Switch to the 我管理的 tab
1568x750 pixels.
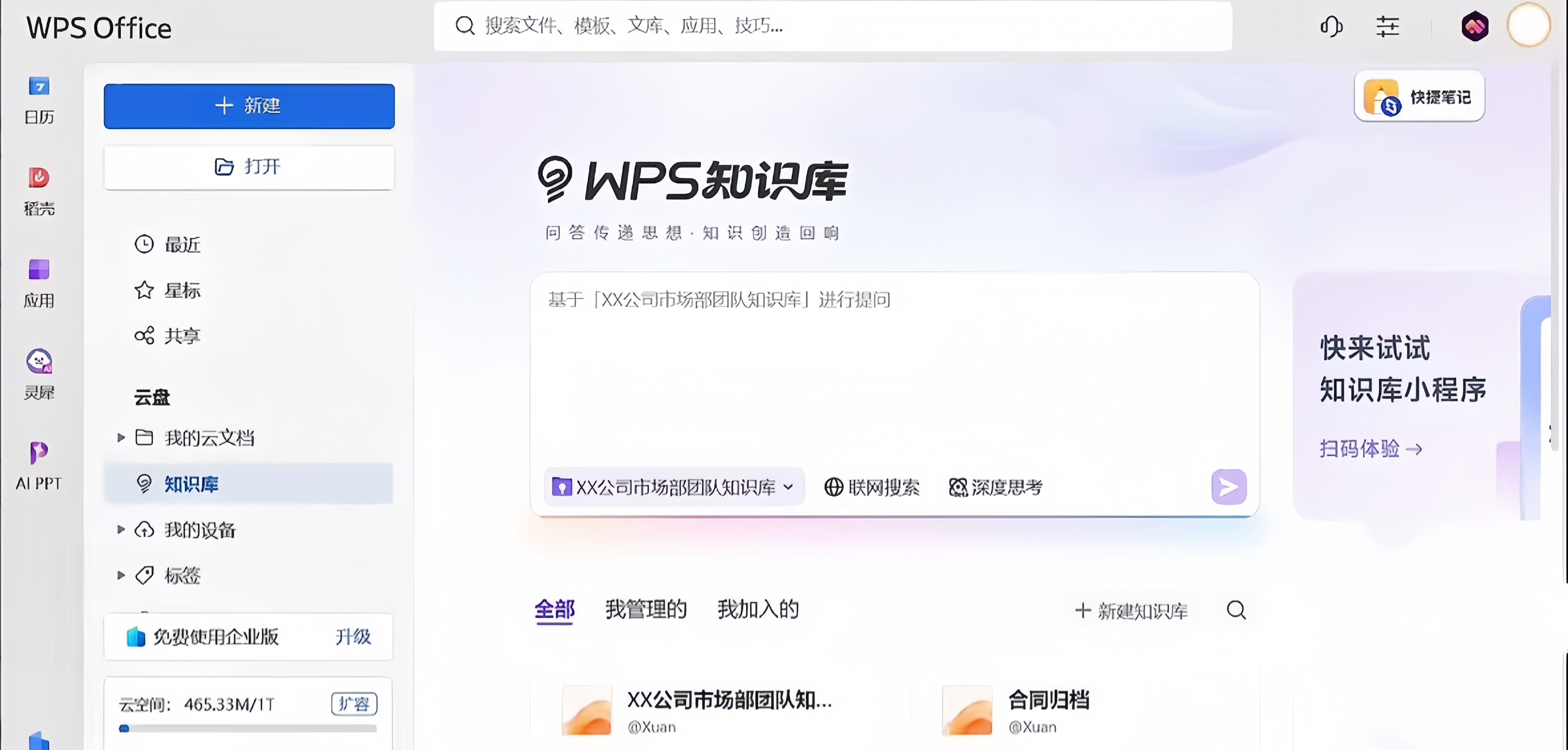pos(646,609)
